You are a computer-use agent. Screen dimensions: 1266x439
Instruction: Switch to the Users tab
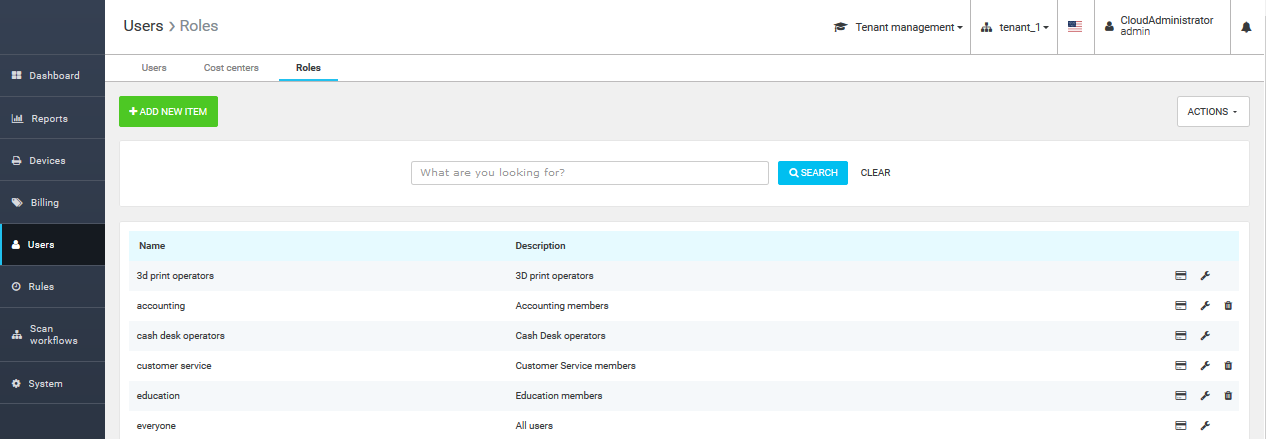pos(154,68)
